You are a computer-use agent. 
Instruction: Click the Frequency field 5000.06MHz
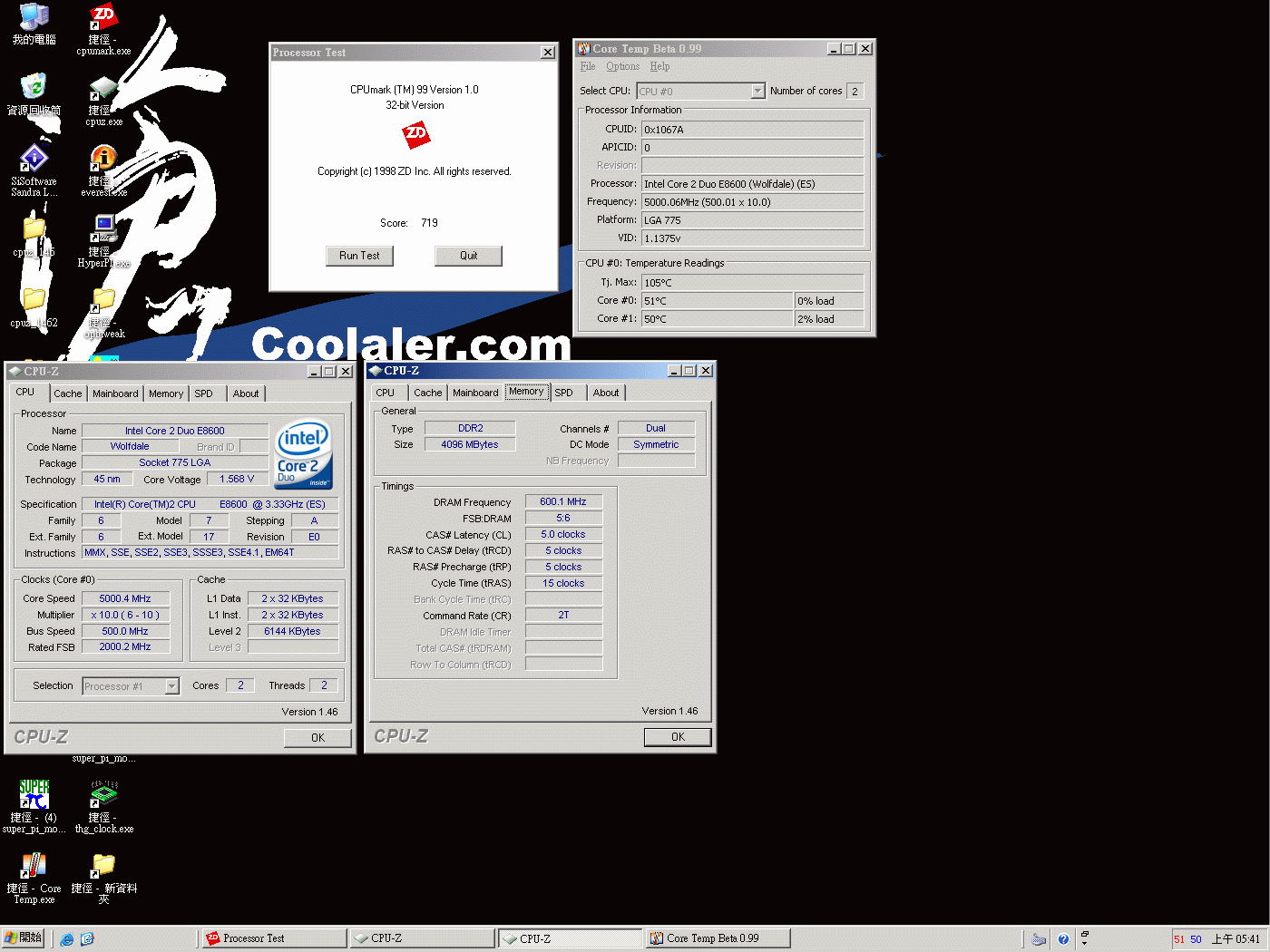(x=753, y=202)
